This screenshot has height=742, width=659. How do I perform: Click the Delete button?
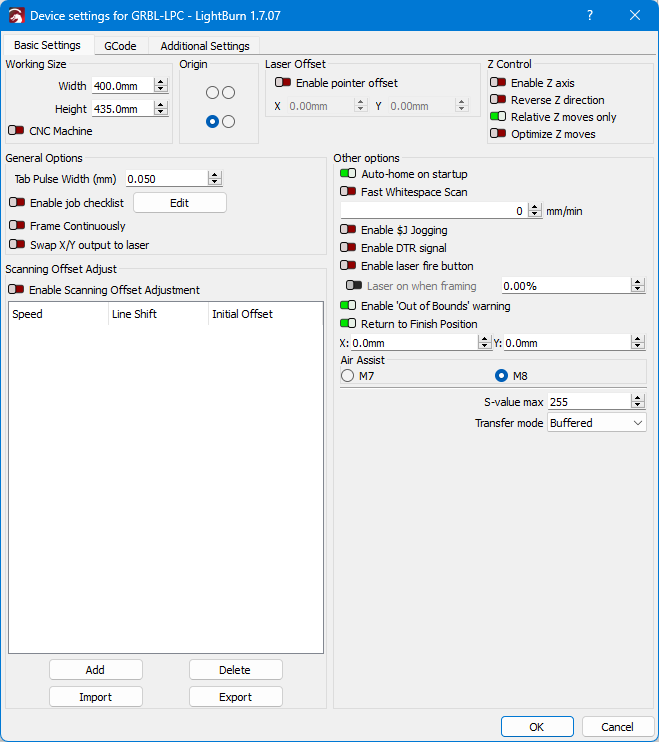tap(236, 670)
